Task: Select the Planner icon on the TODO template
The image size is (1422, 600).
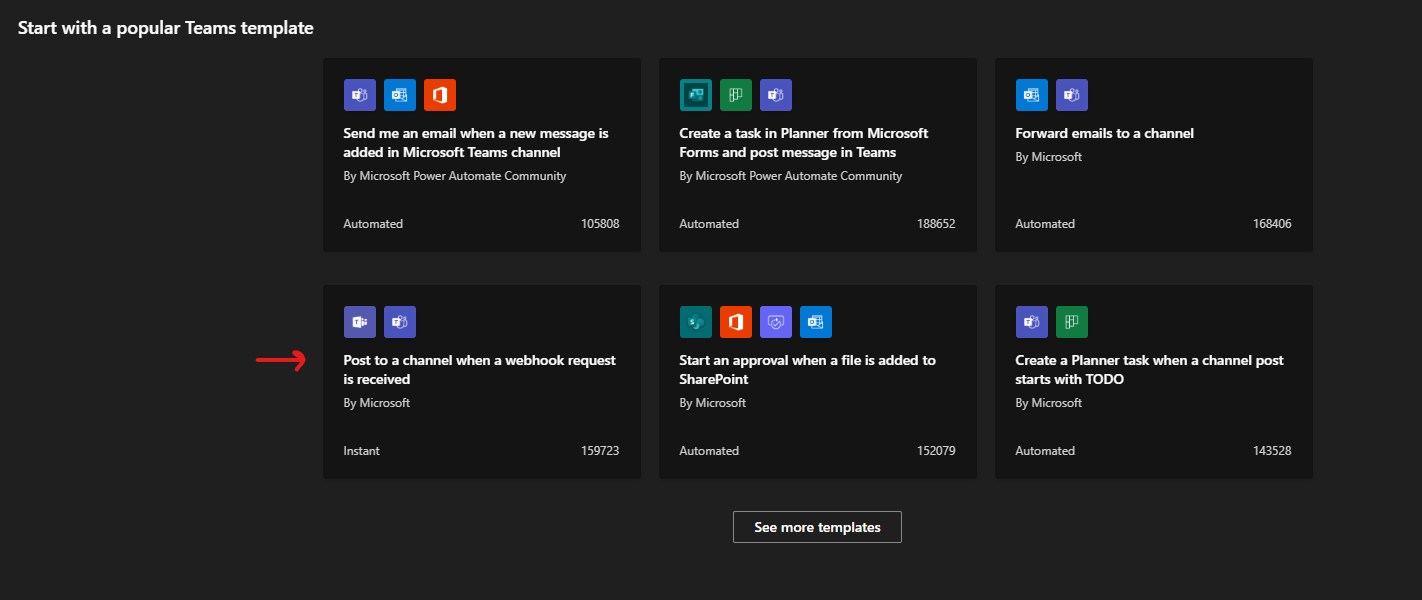Action: click(x=1072, y=322)
